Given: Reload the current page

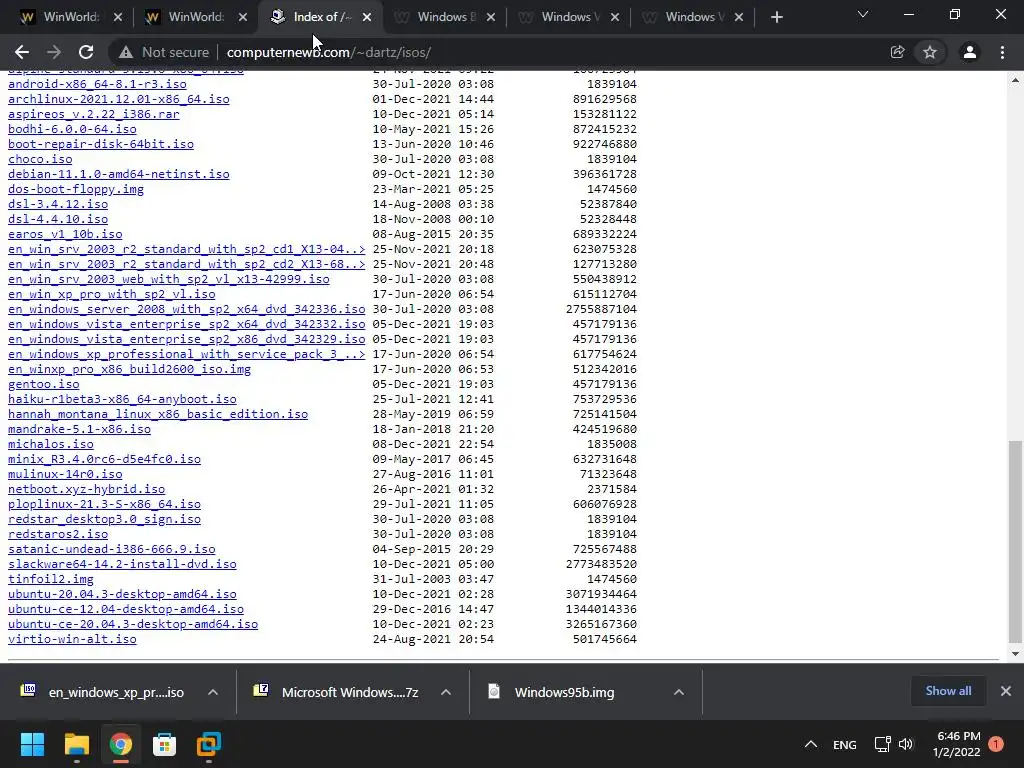Looking at the screenshot, I should tap(86, 52).
